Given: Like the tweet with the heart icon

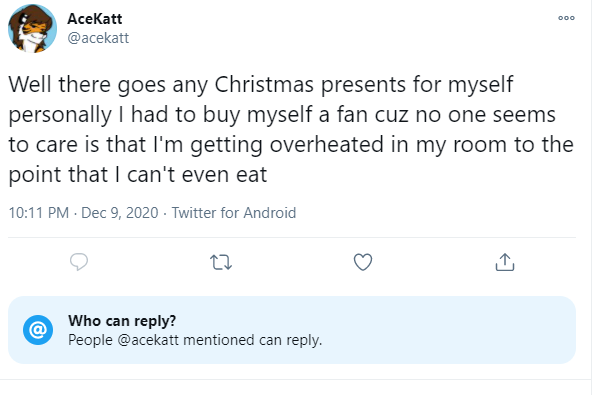Looking at the screenshot, I should point(363,262).
